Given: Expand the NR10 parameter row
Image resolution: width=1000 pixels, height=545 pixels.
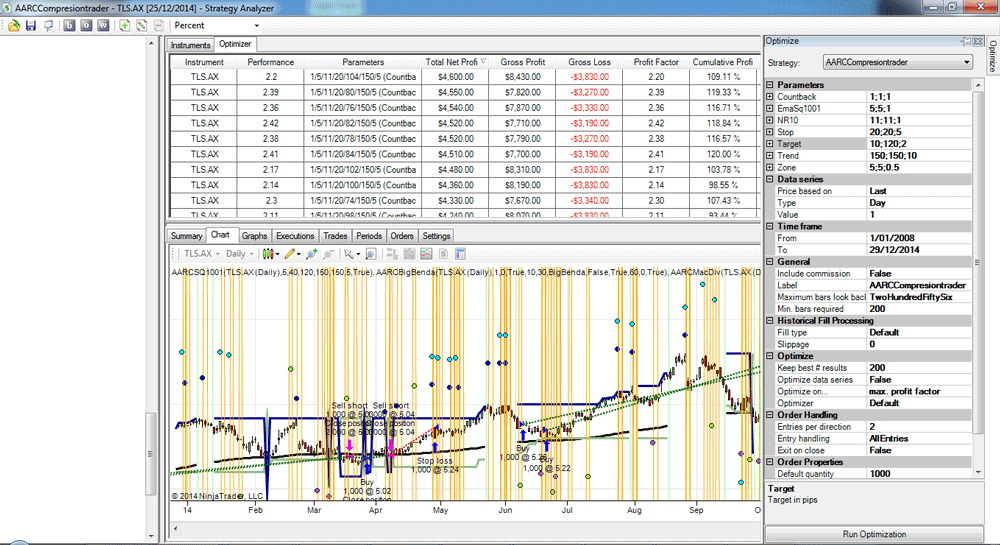Looking at the screenshot, I should (x=769, y=120).
